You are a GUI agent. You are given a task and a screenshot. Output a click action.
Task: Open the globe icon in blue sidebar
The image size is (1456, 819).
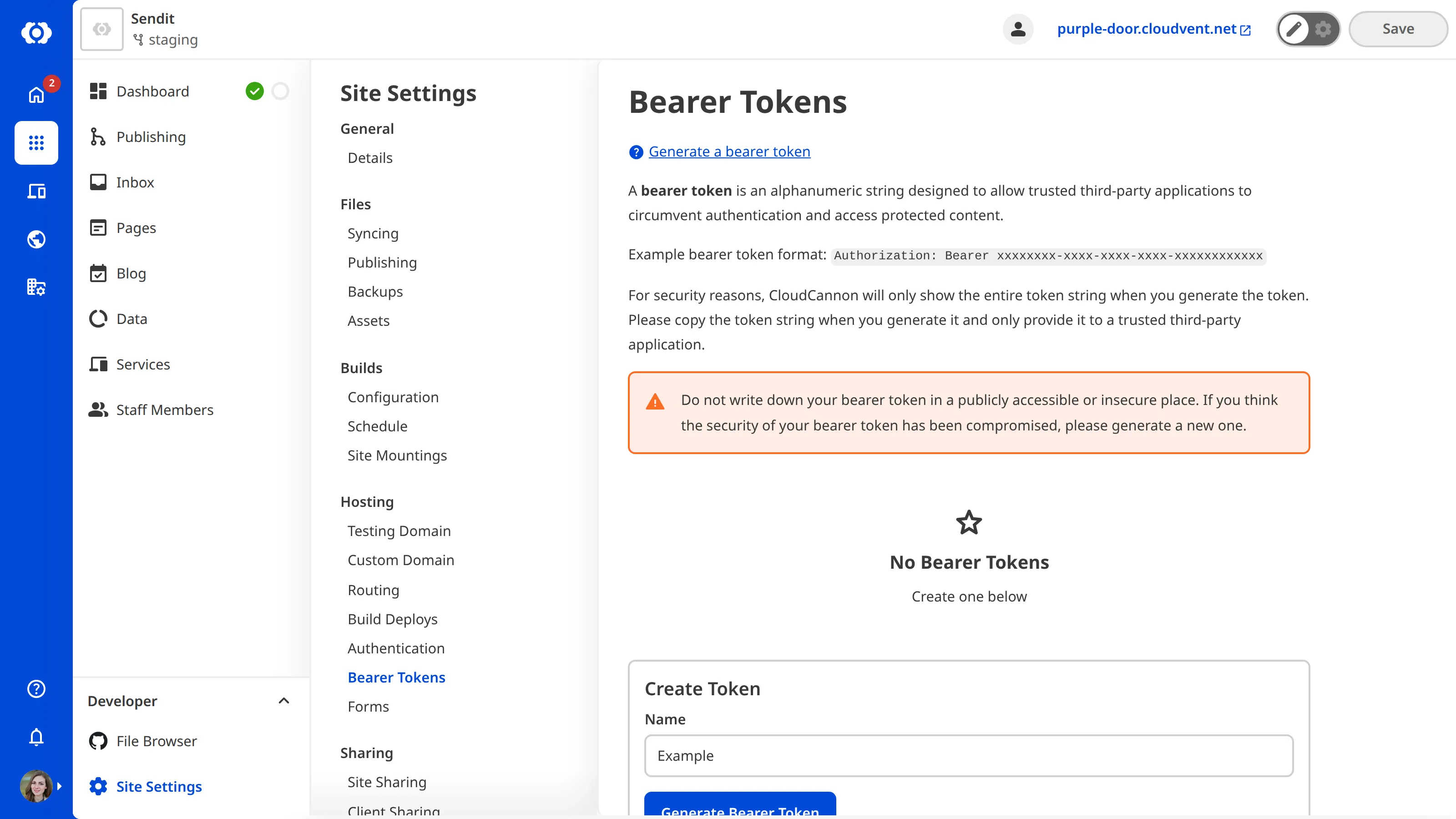36,239
